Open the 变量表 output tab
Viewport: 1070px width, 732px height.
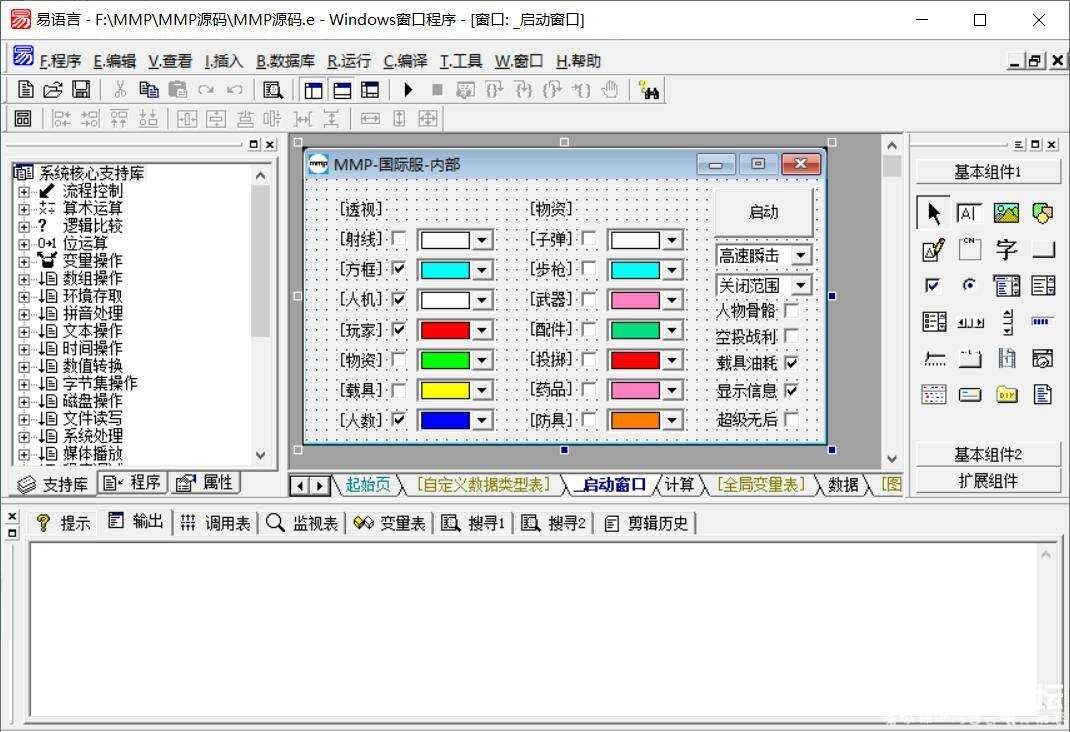(x=390, y=523)
